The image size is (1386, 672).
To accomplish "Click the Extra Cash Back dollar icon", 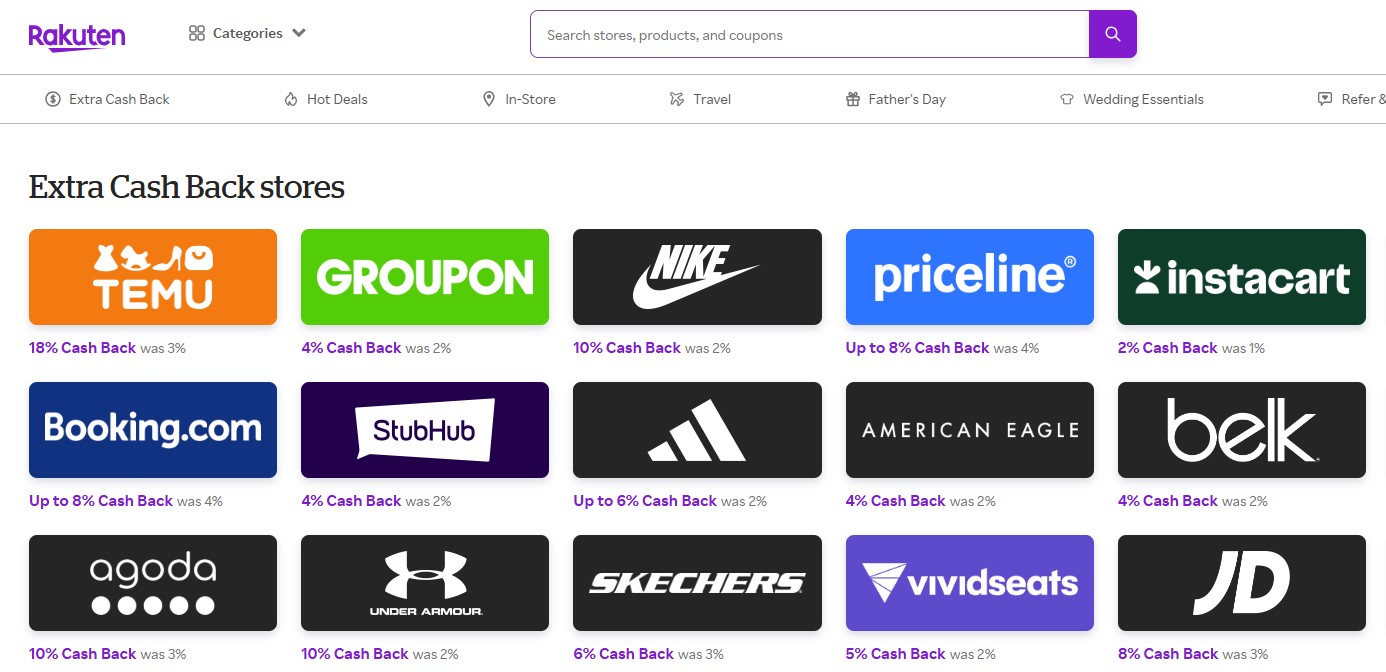I will coord(53,99).
